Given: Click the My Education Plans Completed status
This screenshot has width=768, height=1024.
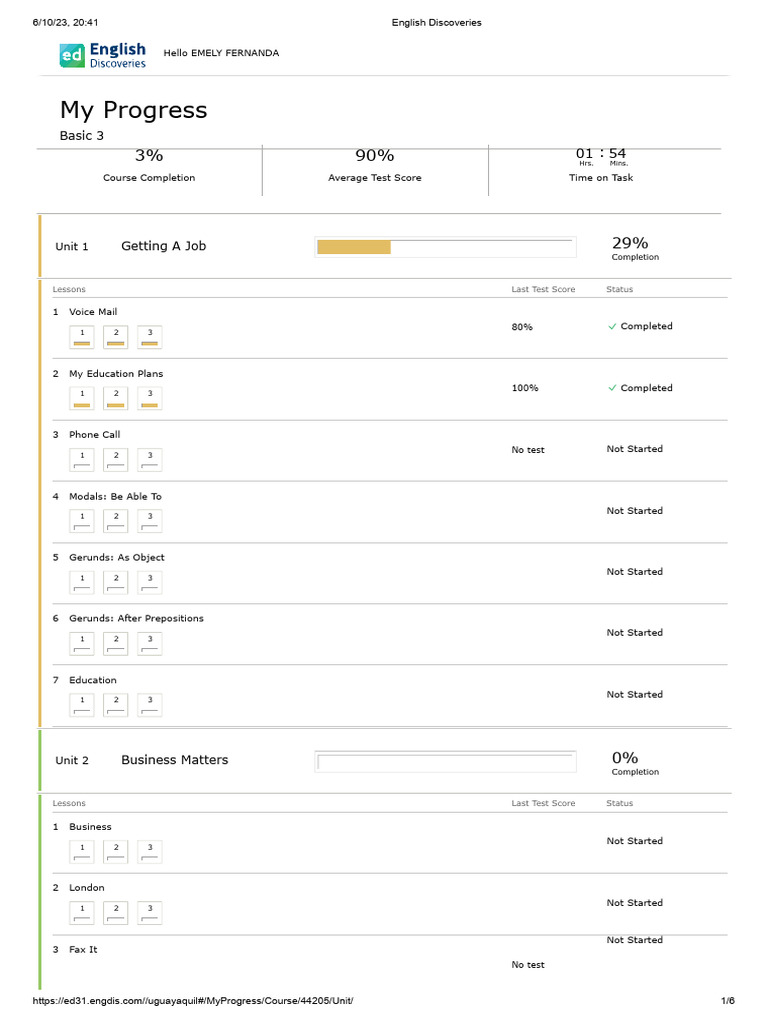Looking at the screenshot, I should click(640, 388).
